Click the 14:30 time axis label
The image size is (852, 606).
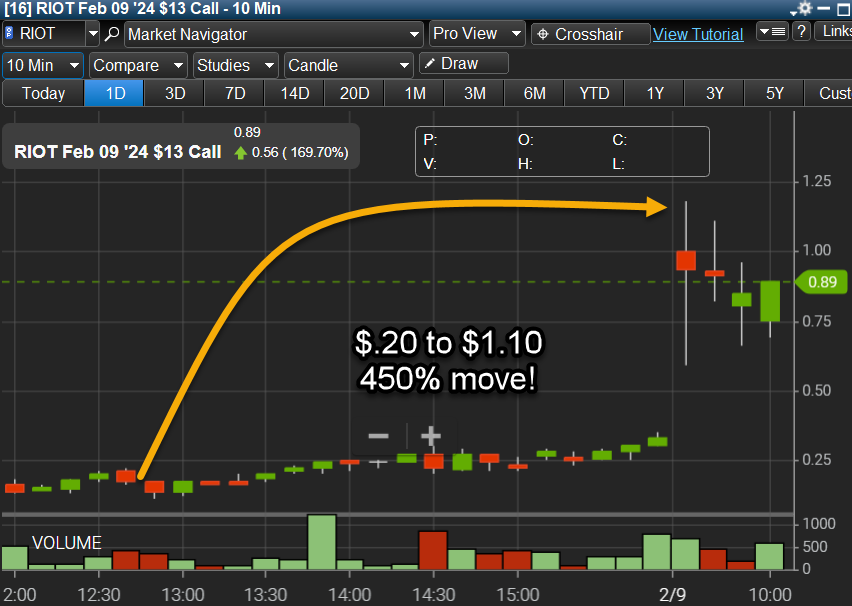(433, 595)
